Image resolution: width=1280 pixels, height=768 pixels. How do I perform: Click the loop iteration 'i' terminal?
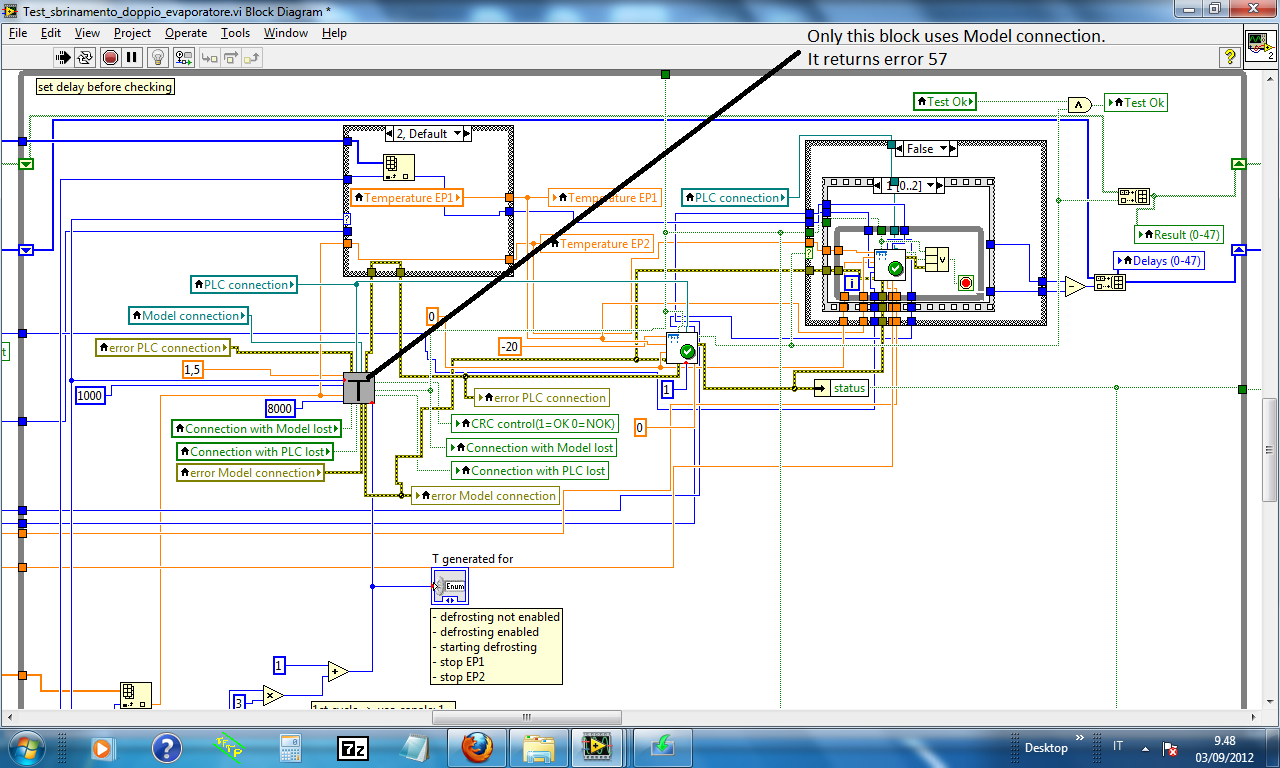tap(851, 283)
